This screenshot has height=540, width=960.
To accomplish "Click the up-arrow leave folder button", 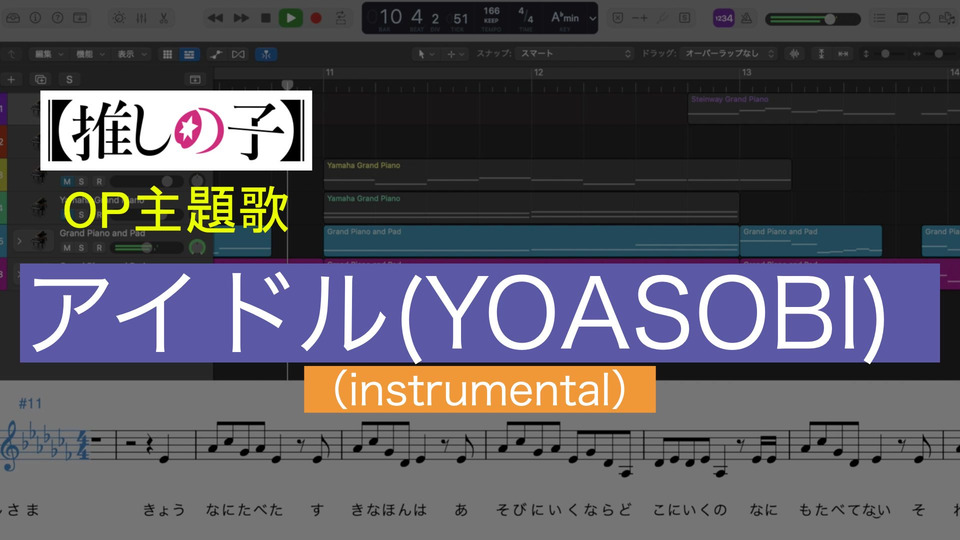I will pos(12,54).
